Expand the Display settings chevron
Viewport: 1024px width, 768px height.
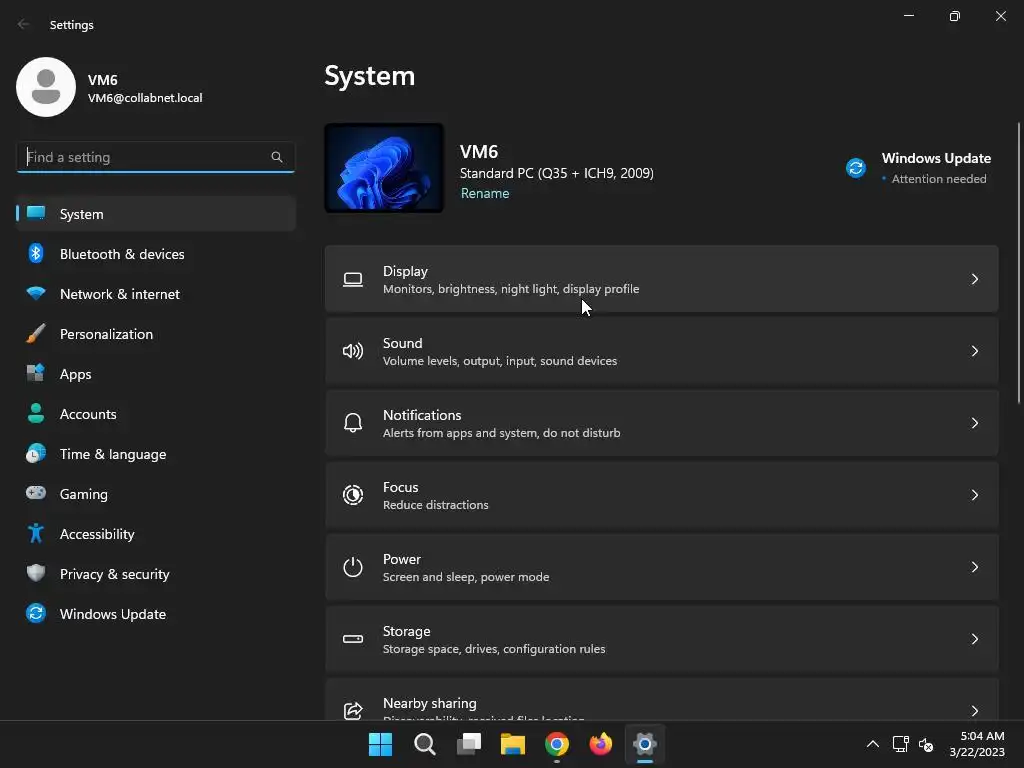tap(974, 280)
